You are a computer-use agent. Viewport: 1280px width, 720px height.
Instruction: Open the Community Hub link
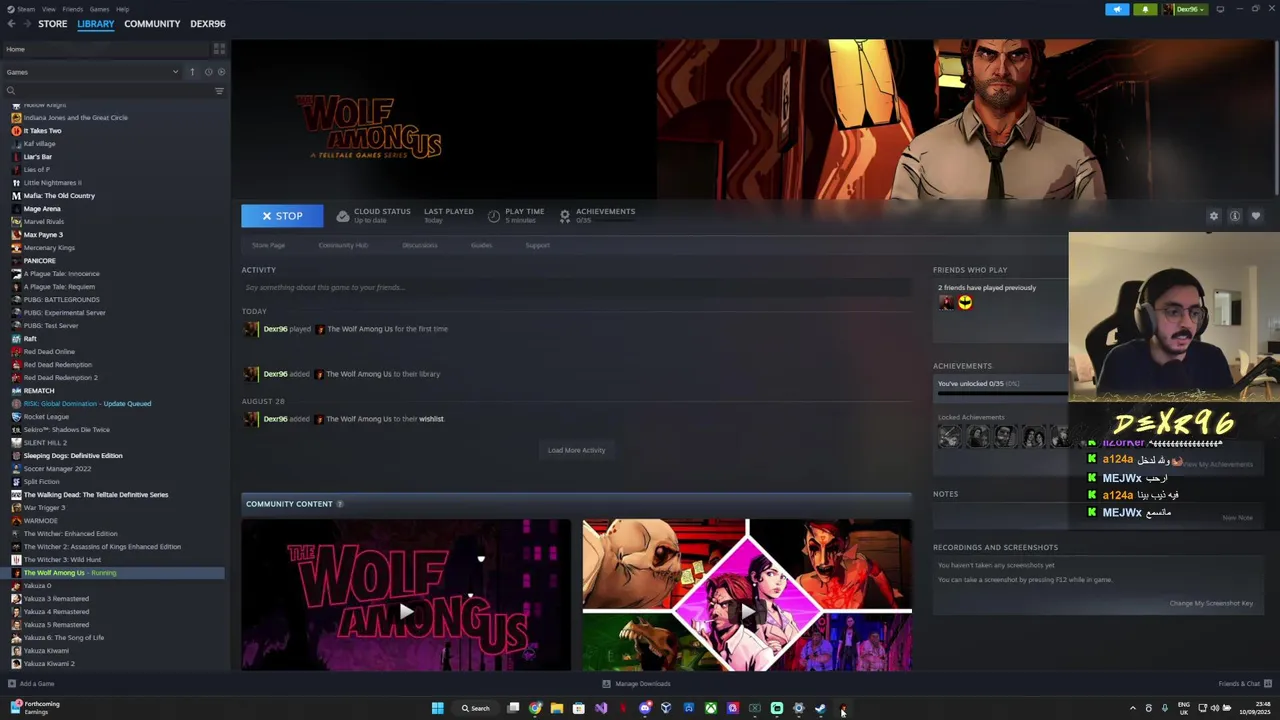(343, 245)
